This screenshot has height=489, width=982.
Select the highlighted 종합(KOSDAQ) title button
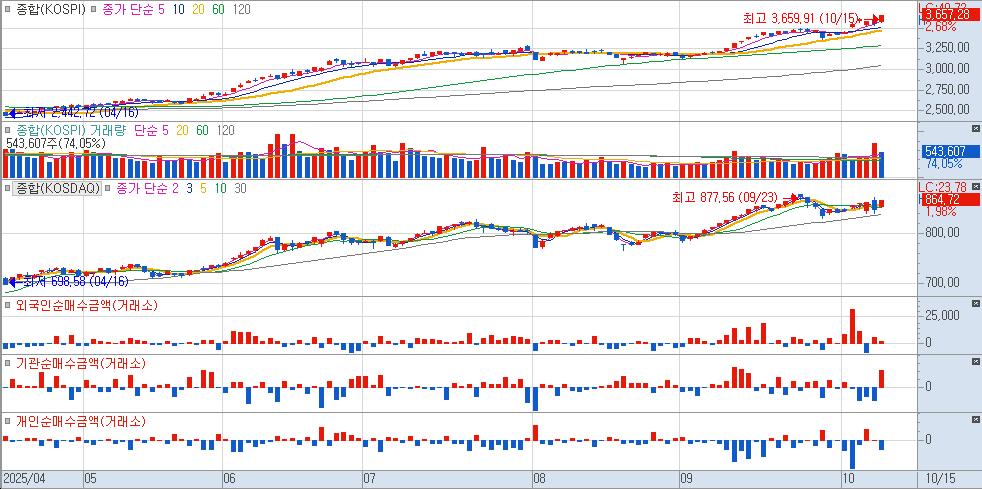pos(57,188)
